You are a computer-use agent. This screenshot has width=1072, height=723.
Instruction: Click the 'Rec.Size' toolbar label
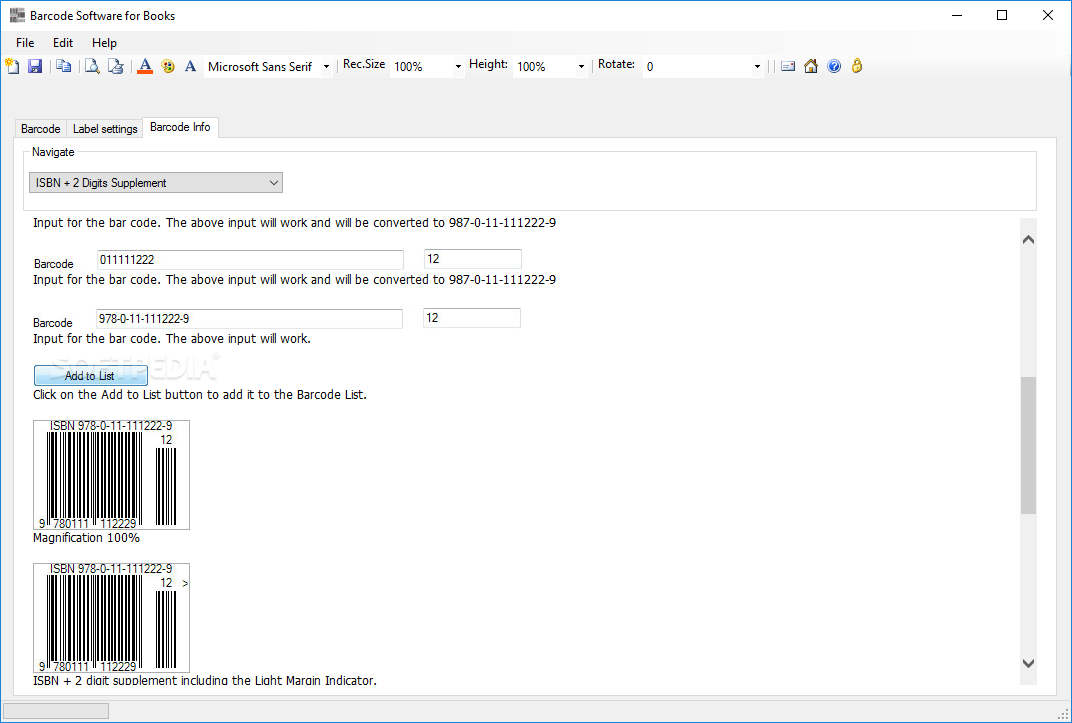coord(364,64)
